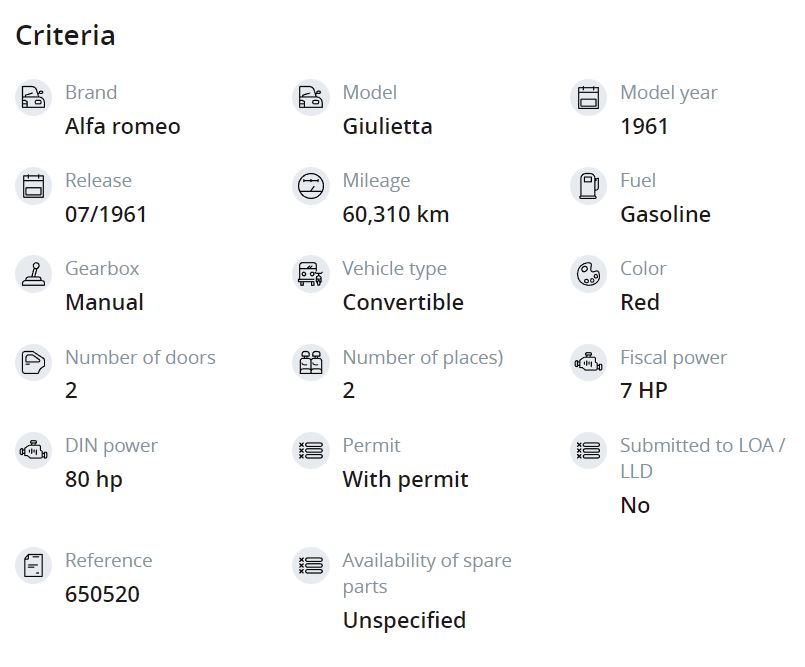Click the checklist icon next to Permit
The height and width of the screenshot is (667, 805).
pos(311,451)
